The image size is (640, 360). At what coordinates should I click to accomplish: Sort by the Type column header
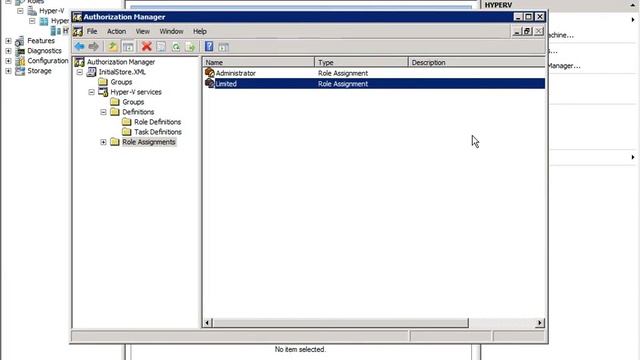coord(361,62)
